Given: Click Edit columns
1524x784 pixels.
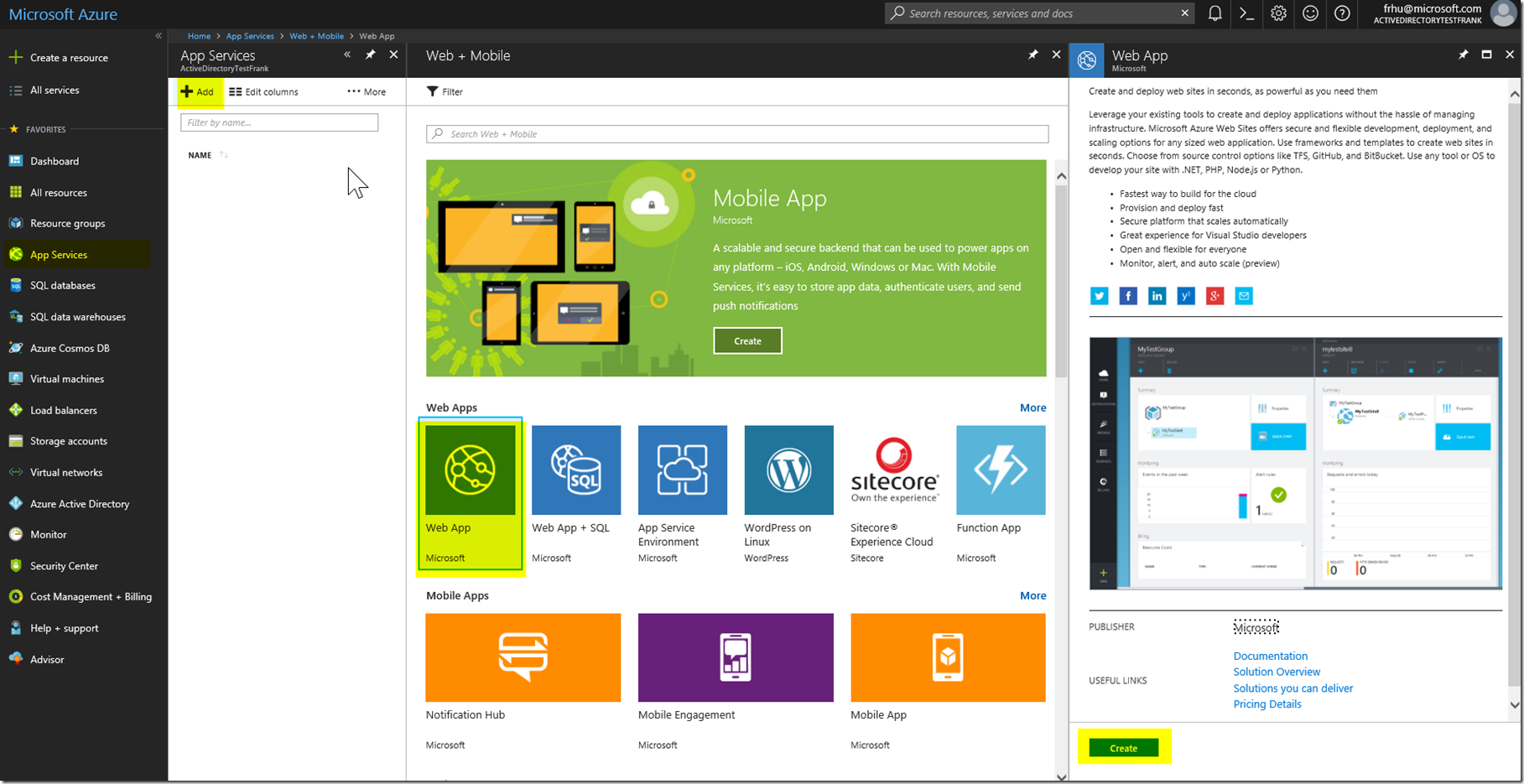Looking at the screenshot, I should [263, 91].
